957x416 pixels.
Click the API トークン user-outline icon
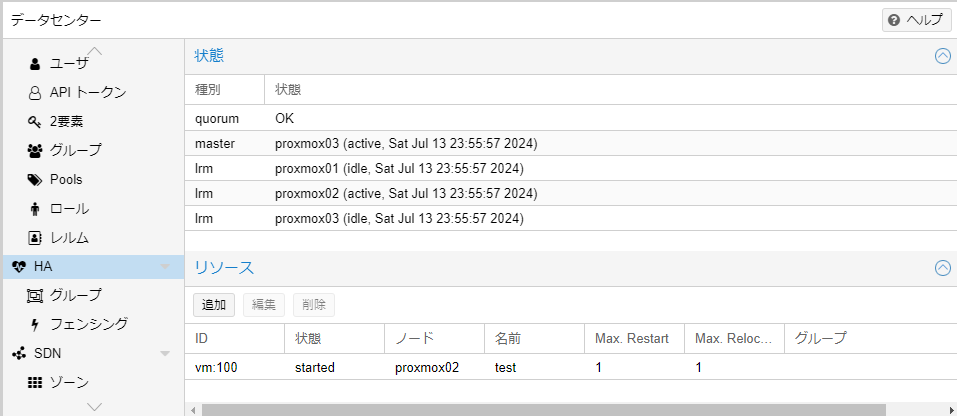click(x=35, y=93)
